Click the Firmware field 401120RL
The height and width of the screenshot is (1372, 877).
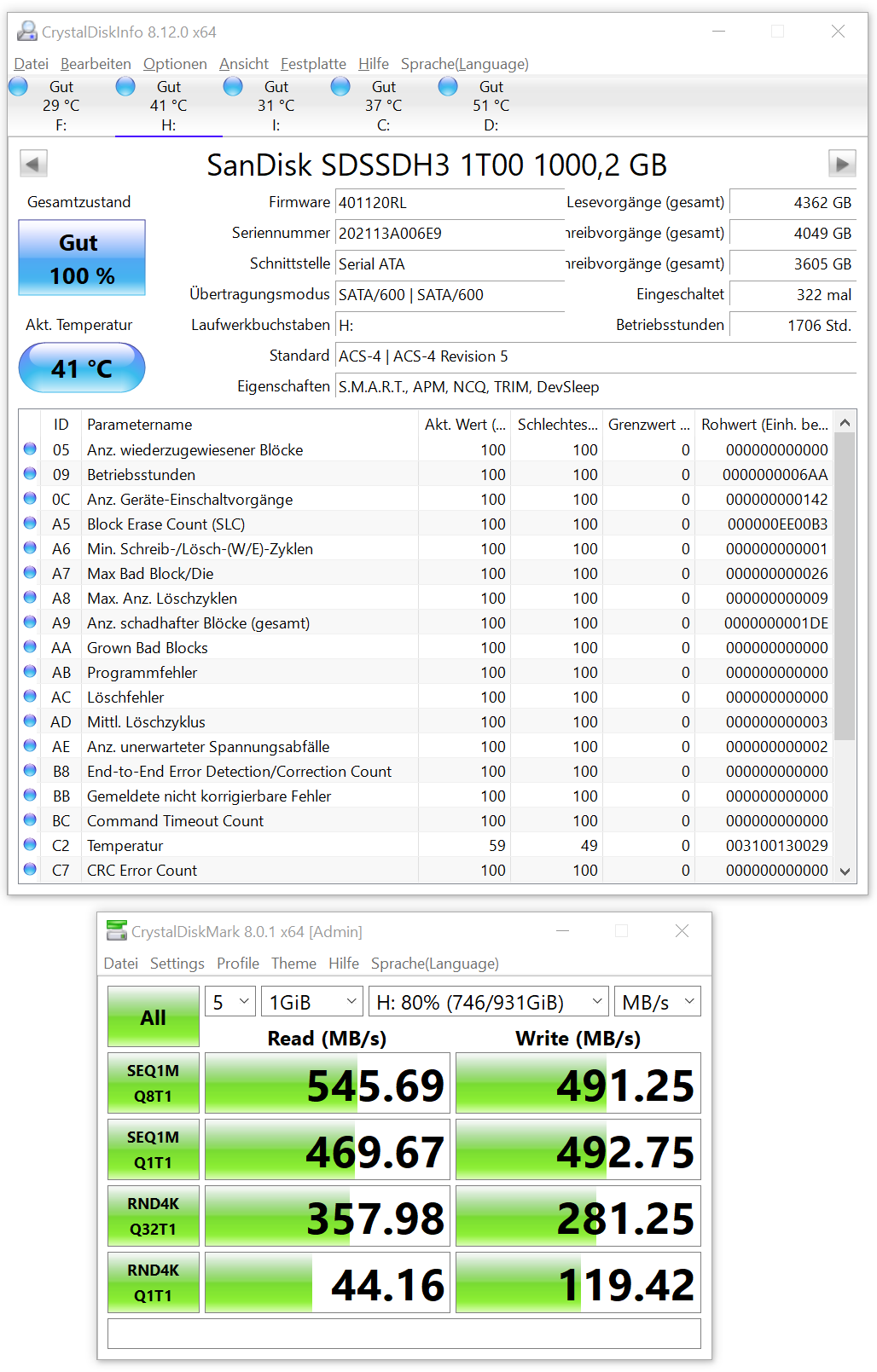[450, 202]
